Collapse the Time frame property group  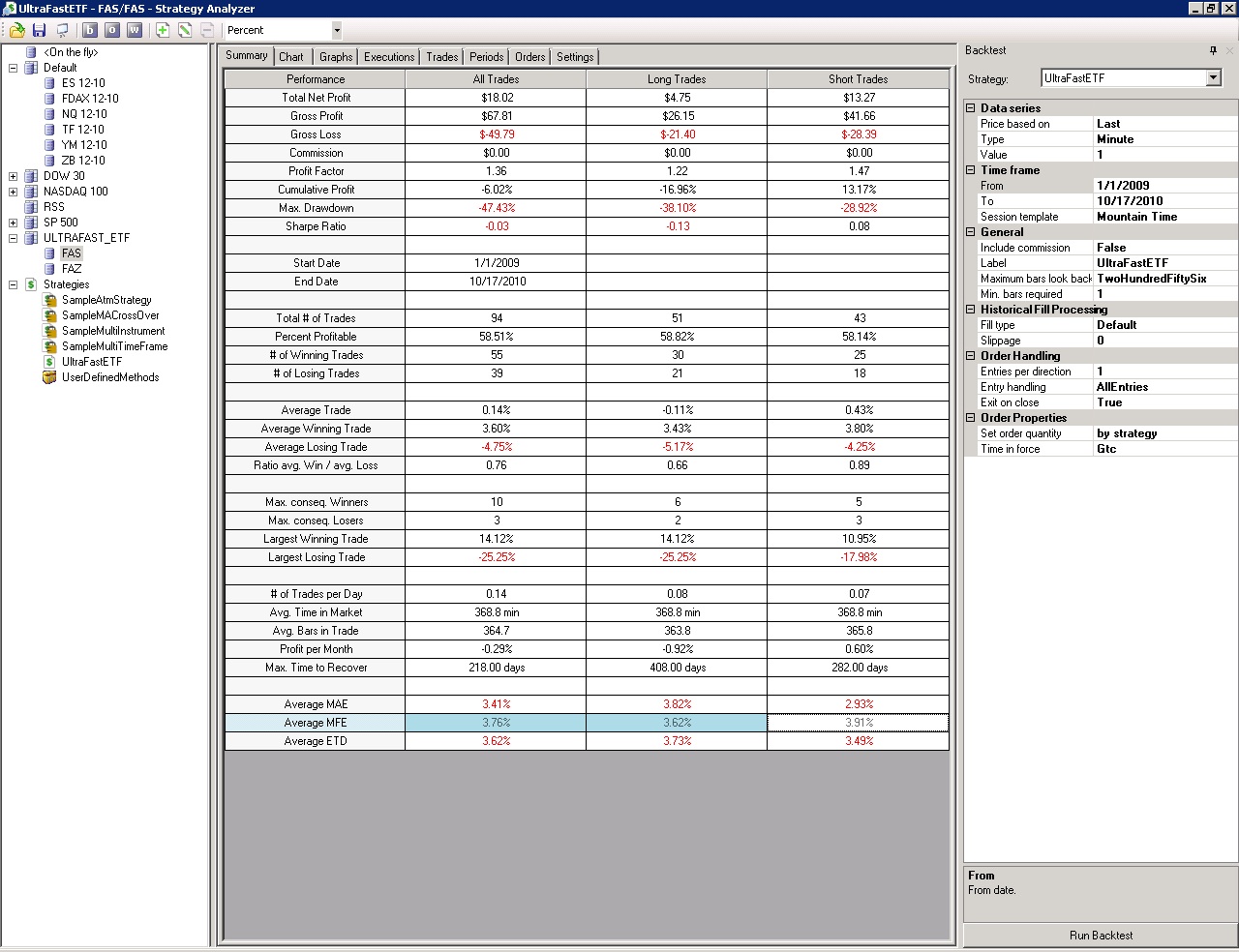pos(971,170)
